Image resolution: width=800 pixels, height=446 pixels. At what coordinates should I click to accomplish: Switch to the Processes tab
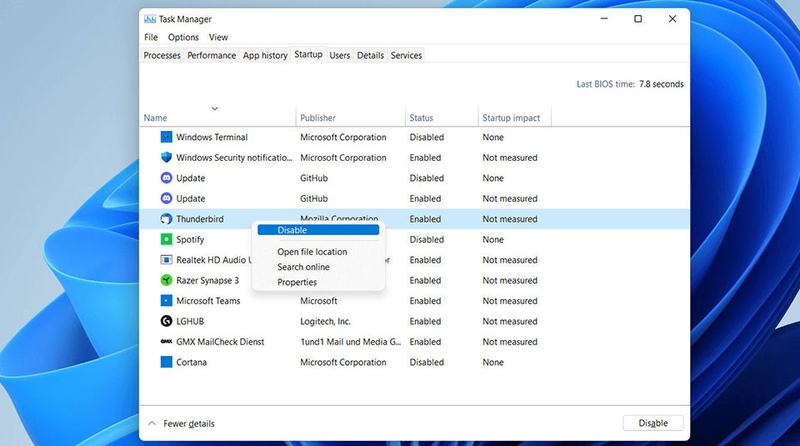(162, 55)
